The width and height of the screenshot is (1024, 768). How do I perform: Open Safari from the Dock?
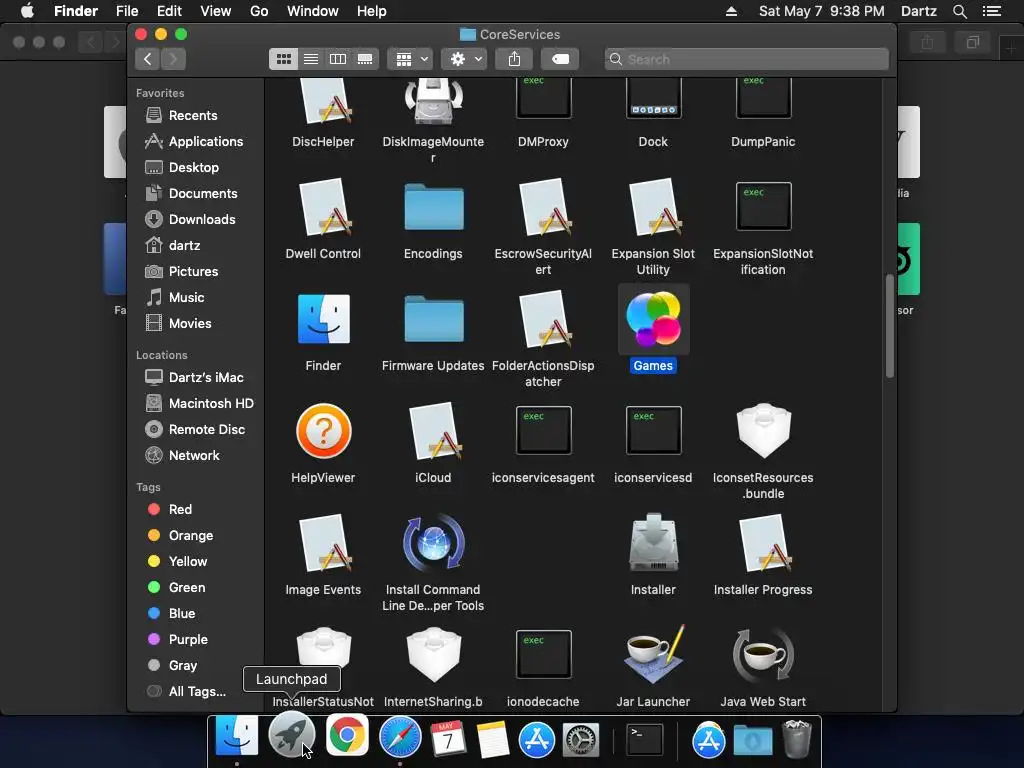[400, 737]
